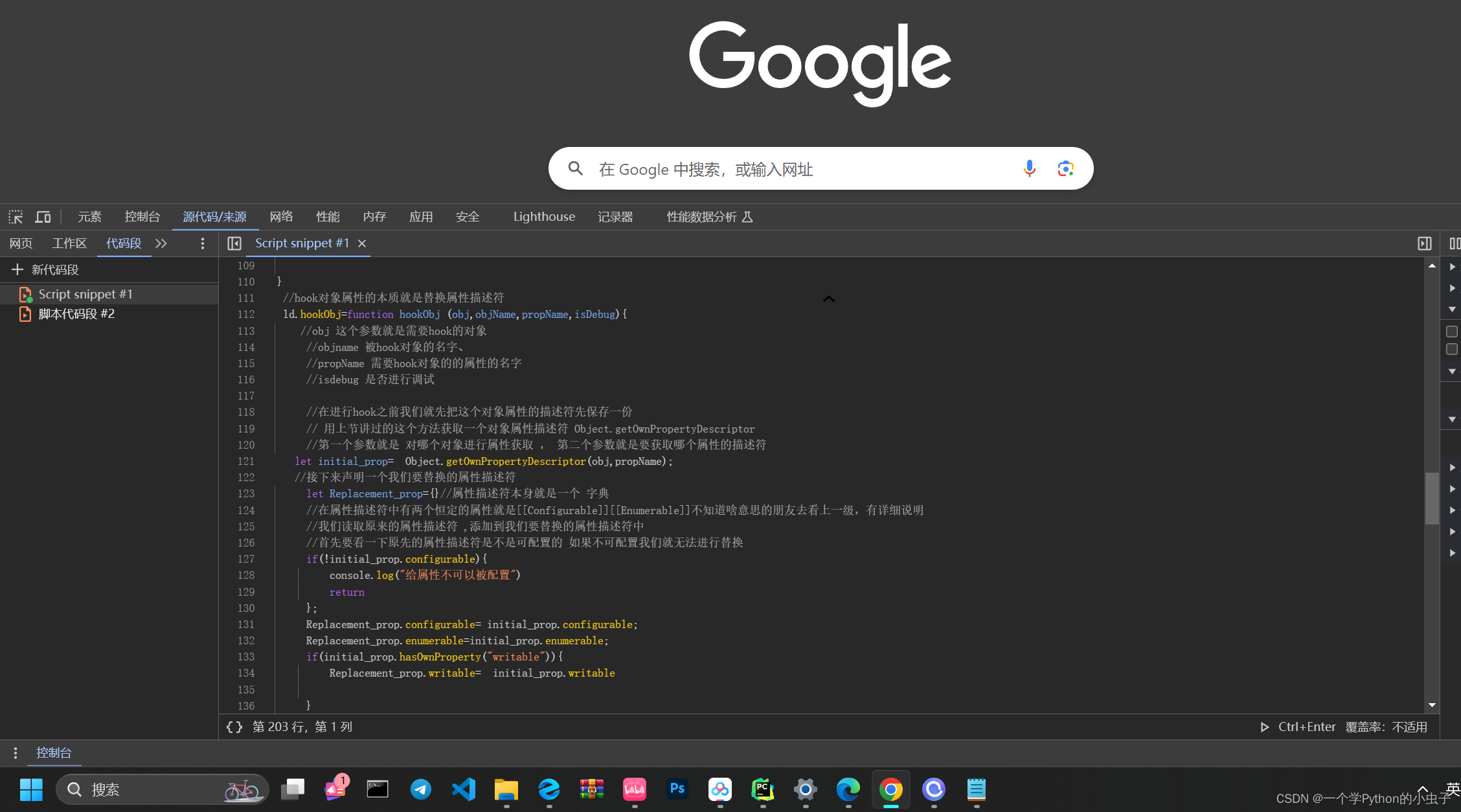The height and width of the screenshot is (812, 1461).
Task: Toggle the second checkbox in the debugger sidebar
Action: point(1451,349)
